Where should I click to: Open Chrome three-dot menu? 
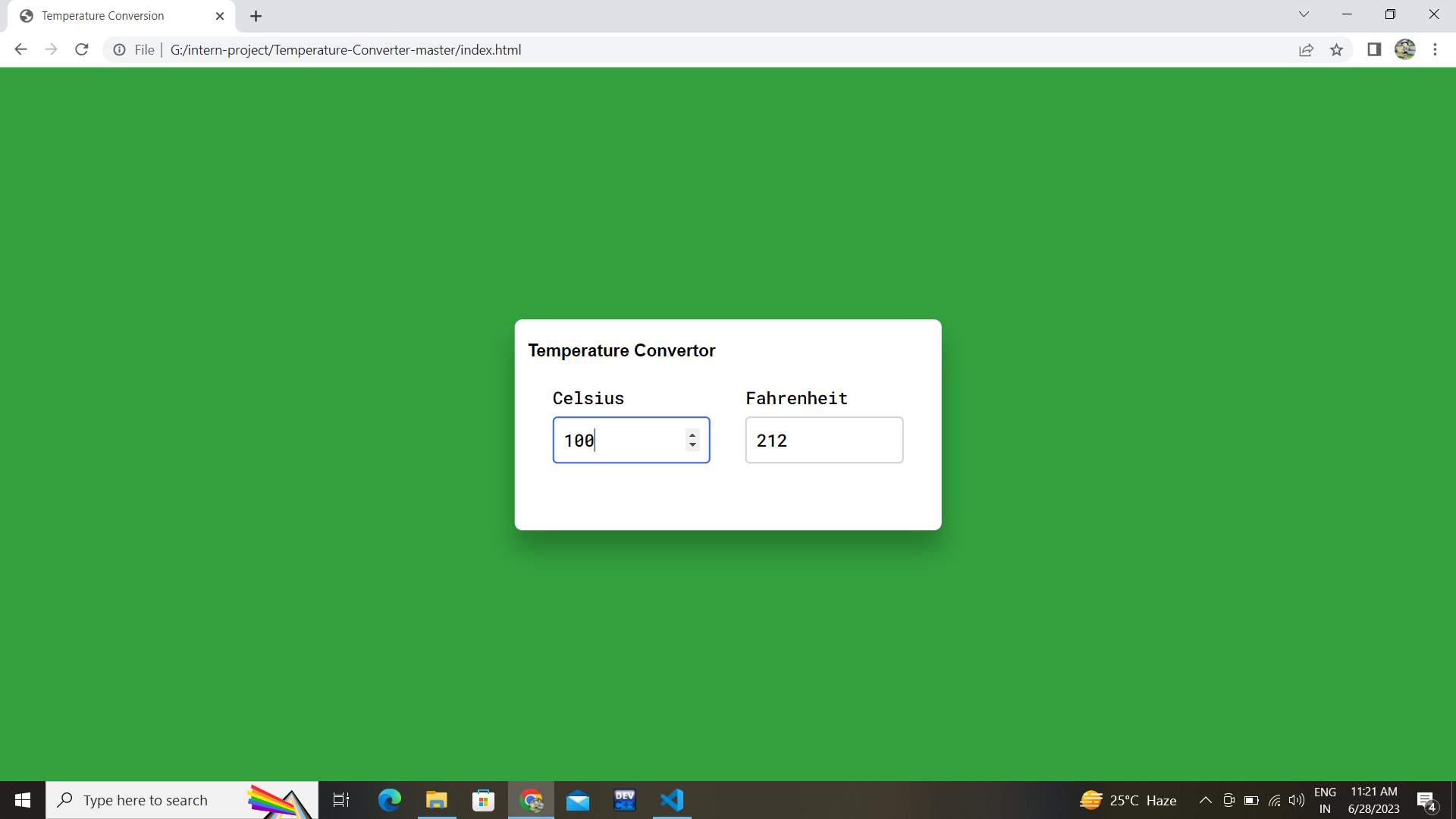(1435, 50)
